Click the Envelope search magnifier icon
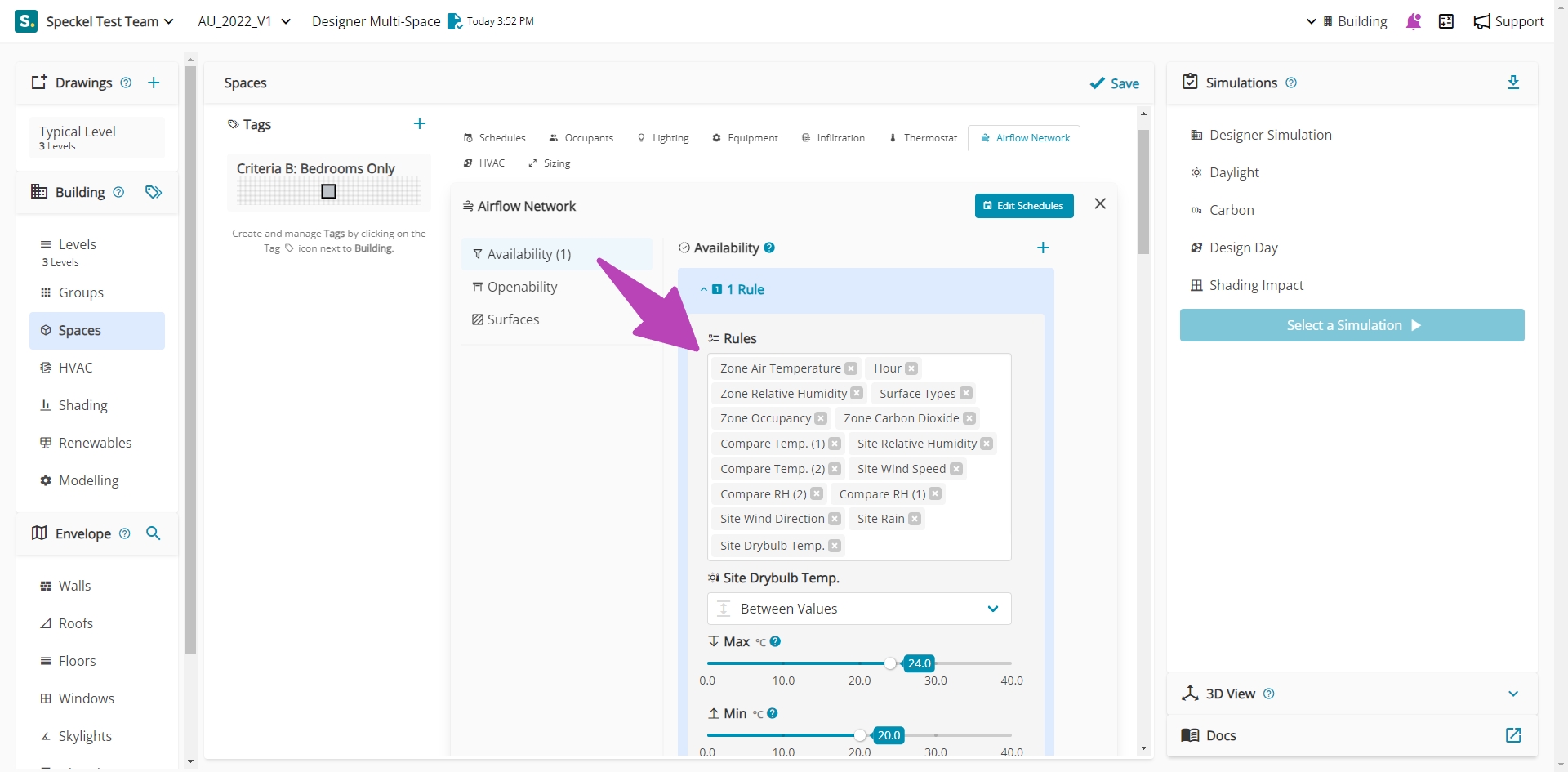This screenshot has width=1568, height=772. click(153, 533)
